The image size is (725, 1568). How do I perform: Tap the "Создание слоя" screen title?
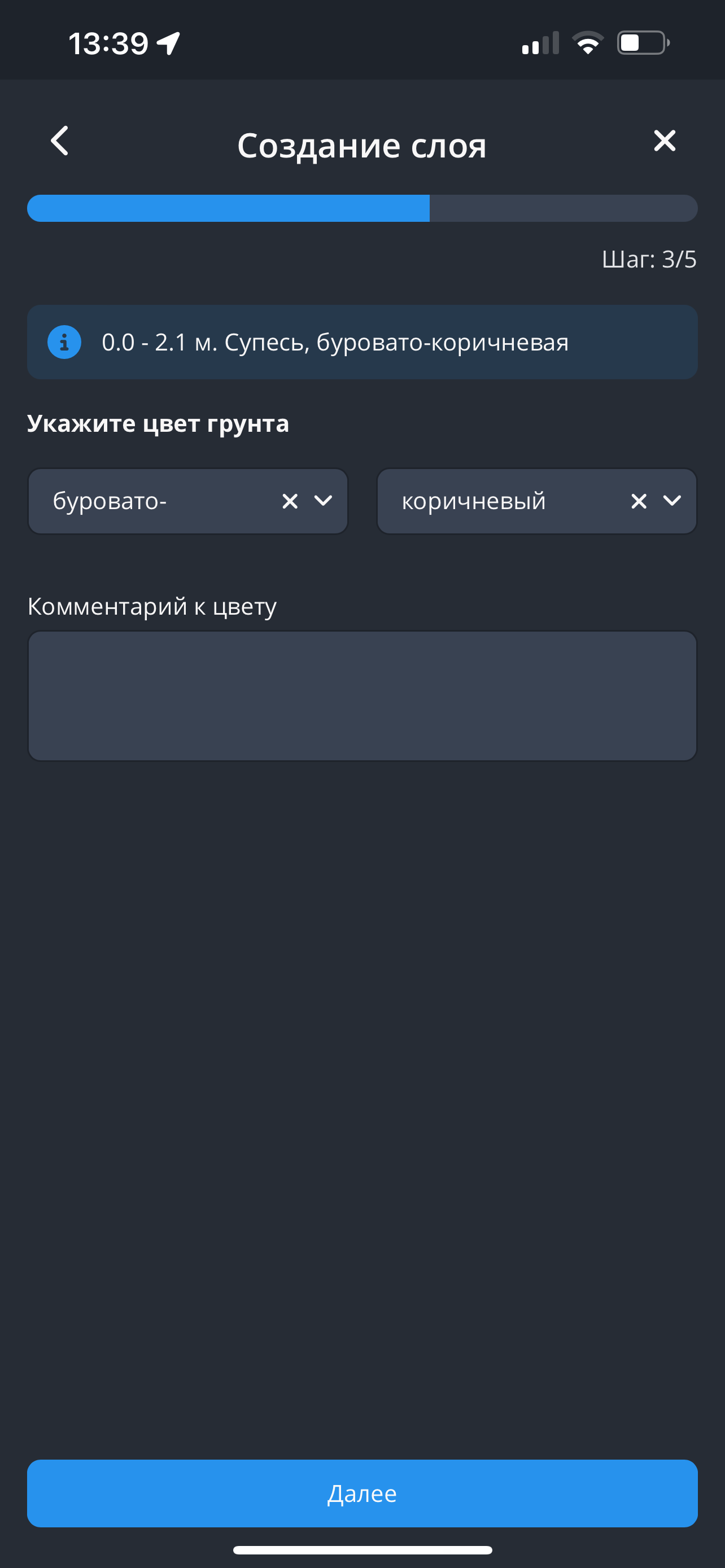point(361,146)
